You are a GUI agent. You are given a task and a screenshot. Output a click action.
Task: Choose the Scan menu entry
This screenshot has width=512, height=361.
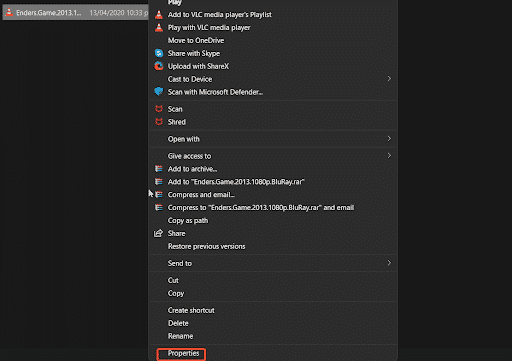point(175,109)
